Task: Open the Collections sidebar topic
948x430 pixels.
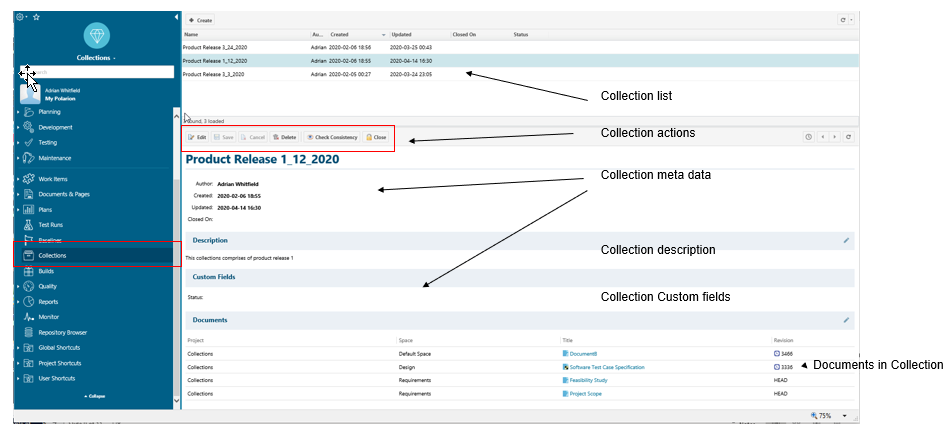Action: [97, 256]
